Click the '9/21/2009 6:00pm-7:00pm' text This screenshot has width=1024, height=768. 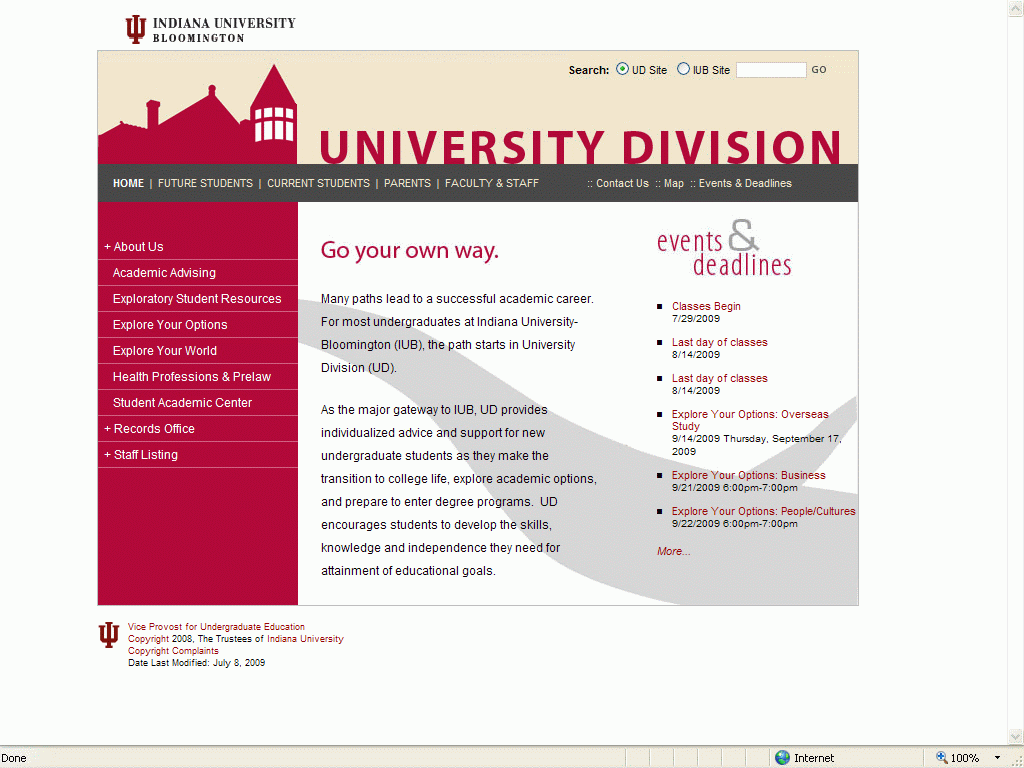[x=734, y=488]
